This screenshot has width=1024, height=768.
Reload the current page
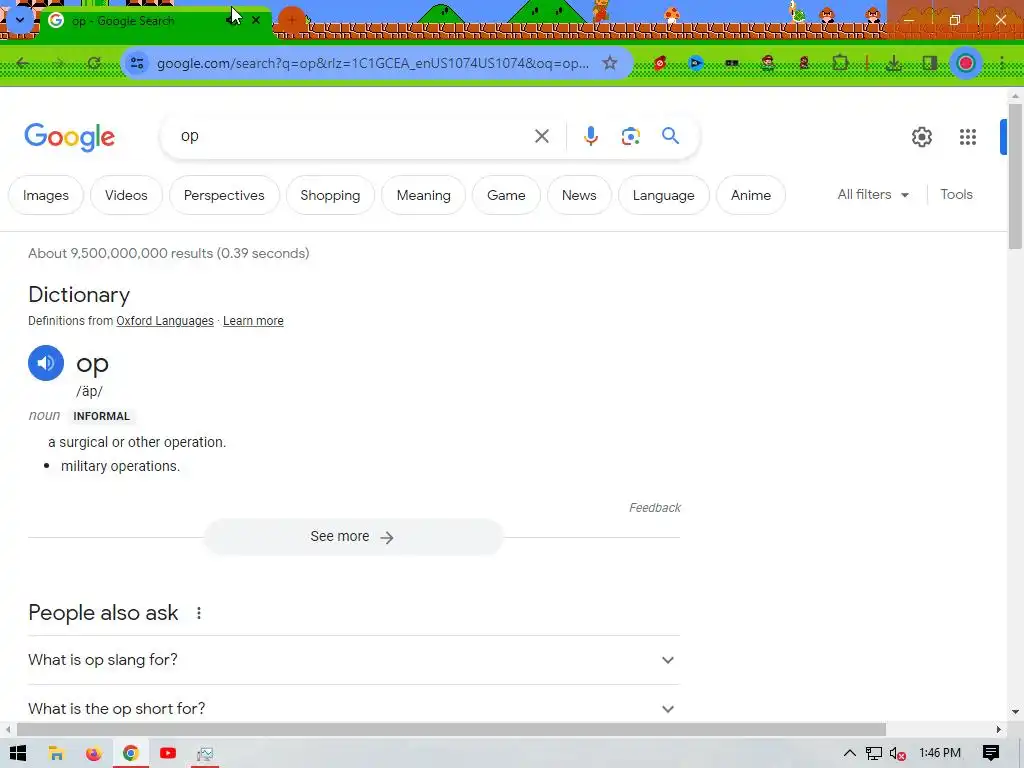pyautogui.click(x=94, y=63)
